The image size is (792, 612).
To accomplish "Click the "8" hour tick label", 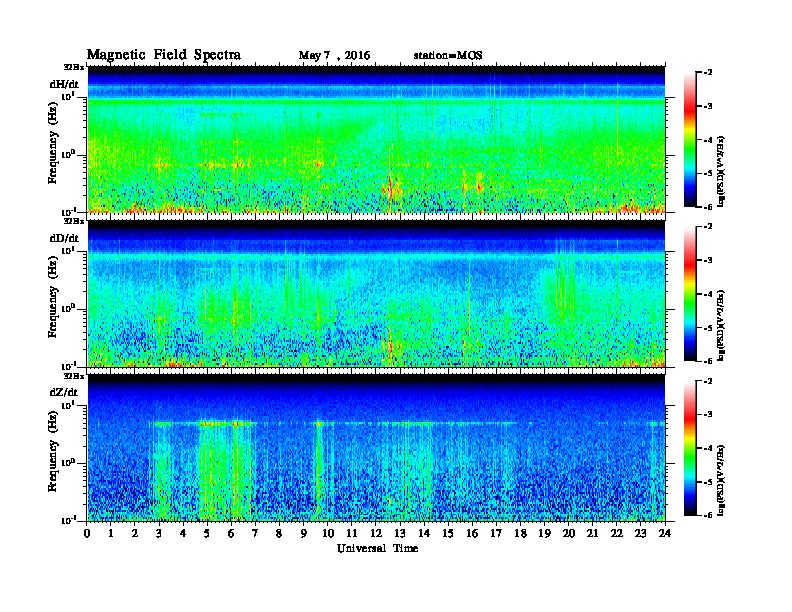I will (x=279, y=533).
